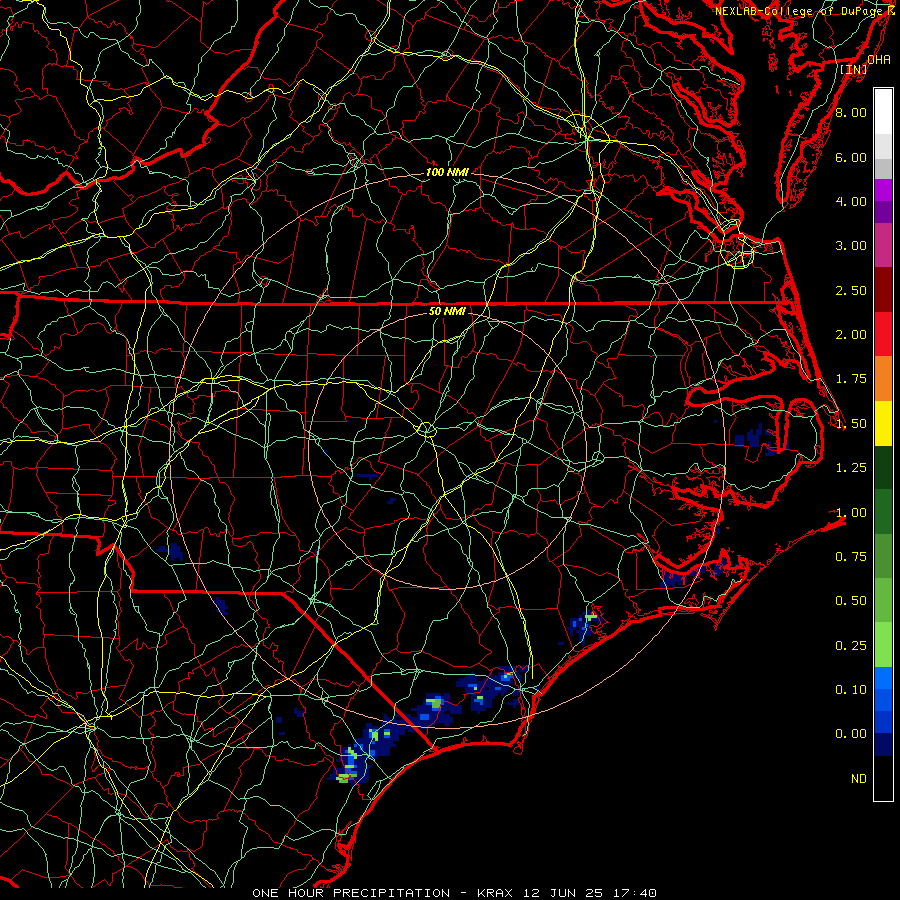The image size is (900, 900).
Task: Pick the white swatch on the scale
Action: tap(883, 112)
